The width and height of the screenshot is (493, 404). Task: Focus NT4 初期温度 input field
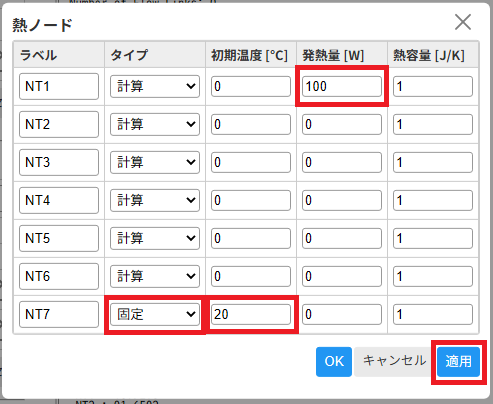(x=251, y=200)
